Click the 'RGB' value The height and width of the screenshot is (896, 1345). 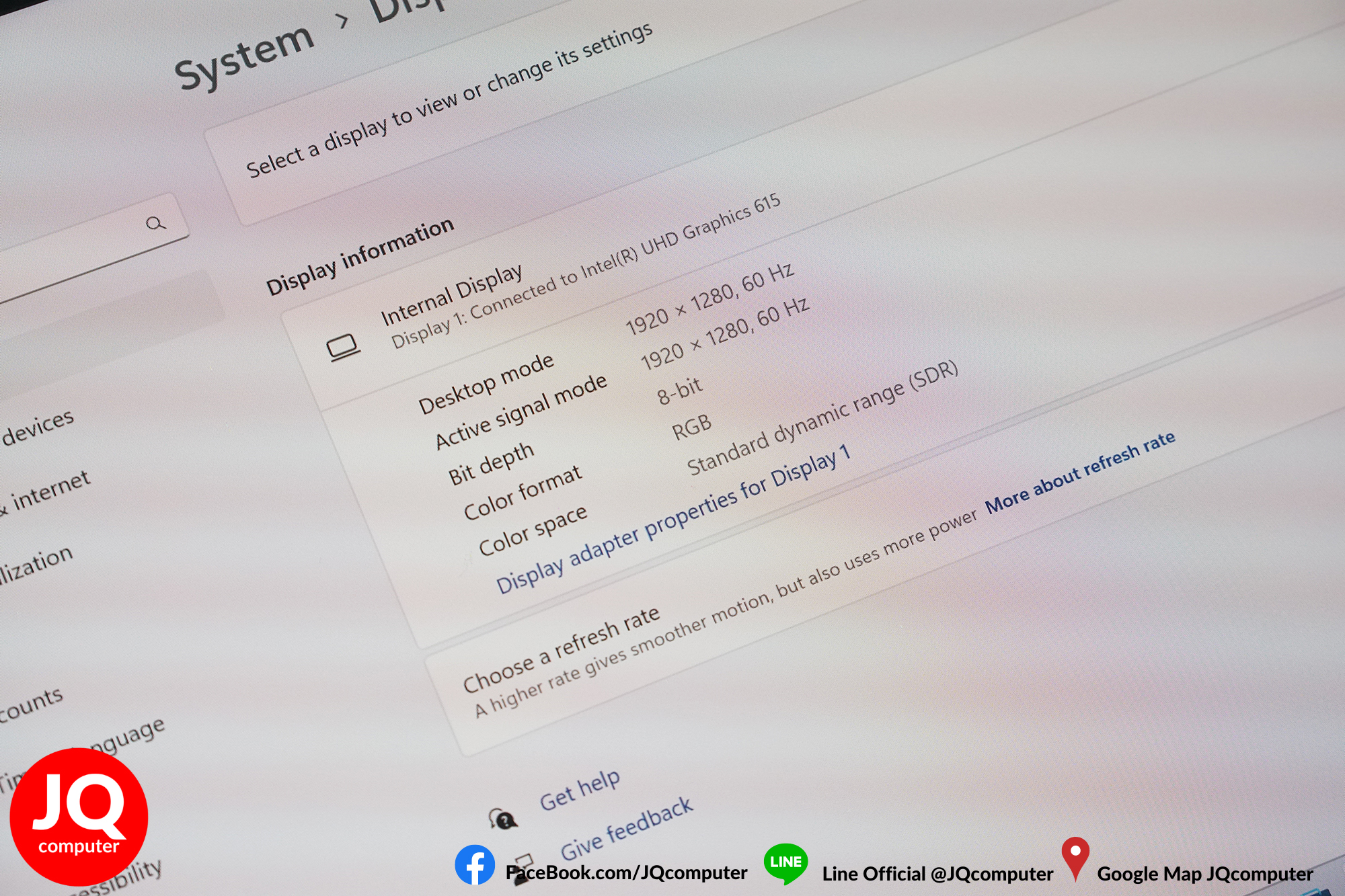691,427
